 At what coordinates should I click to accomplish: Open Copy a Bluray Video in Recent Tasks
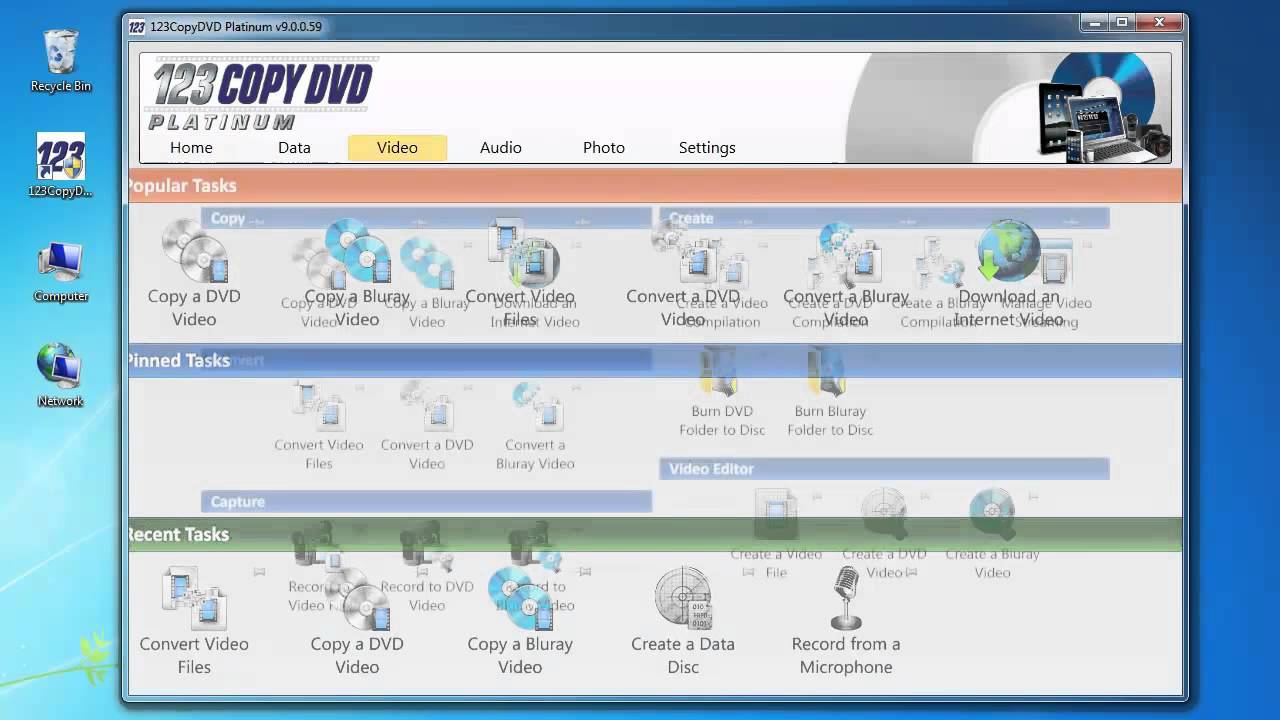click(520, 622)
